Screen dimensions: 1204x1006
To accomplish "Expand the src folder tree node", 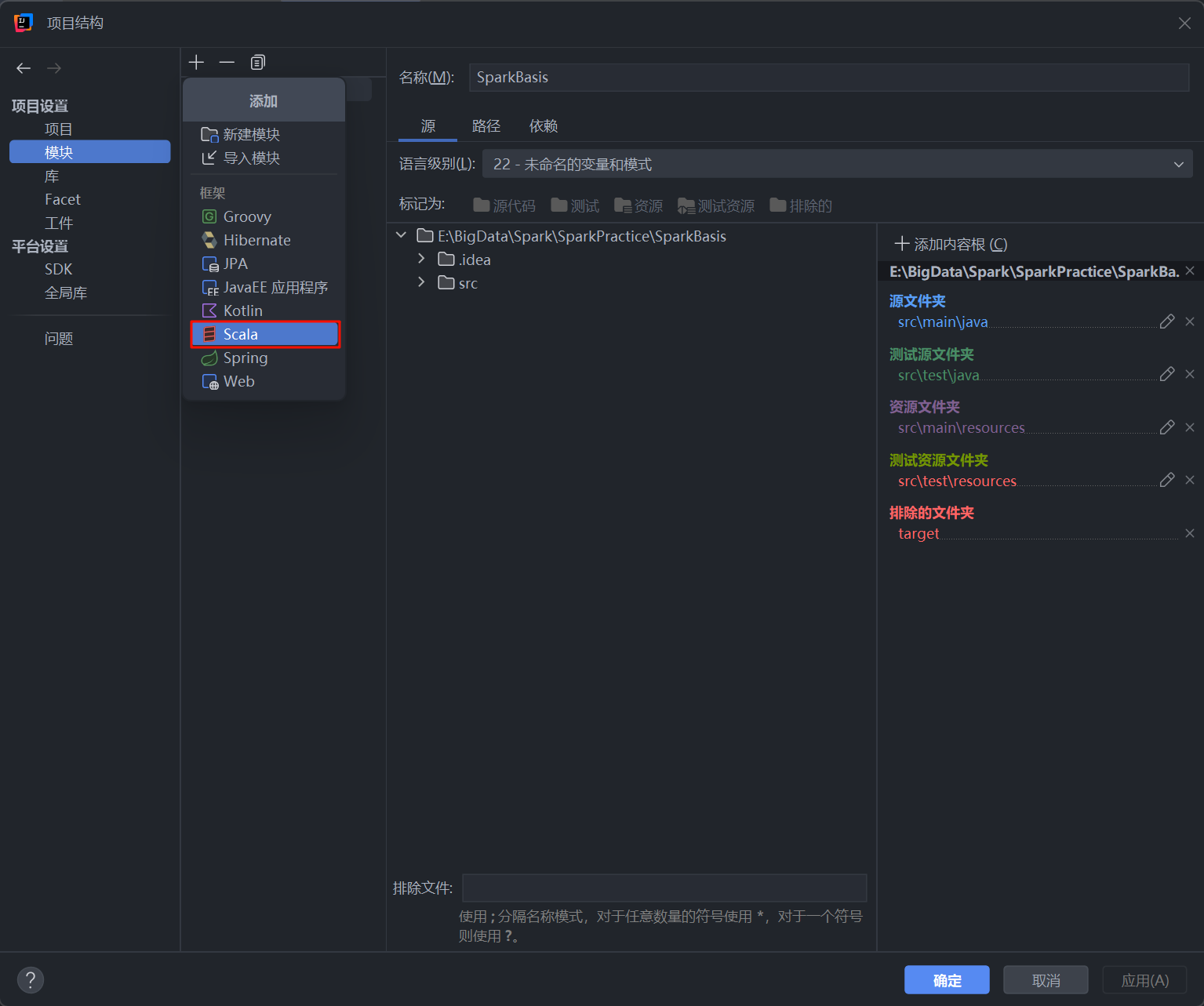I will (x=421, y=282).
